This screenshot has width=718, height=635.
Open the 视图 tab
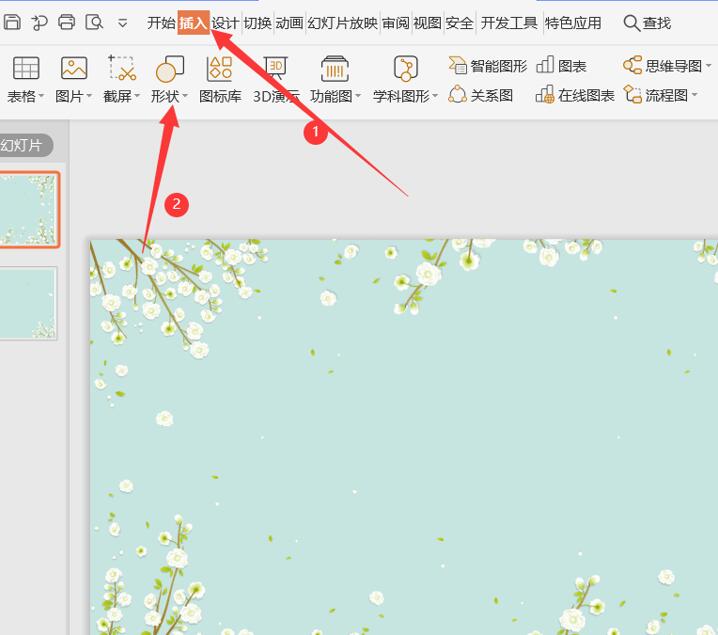tap(427, 22)
